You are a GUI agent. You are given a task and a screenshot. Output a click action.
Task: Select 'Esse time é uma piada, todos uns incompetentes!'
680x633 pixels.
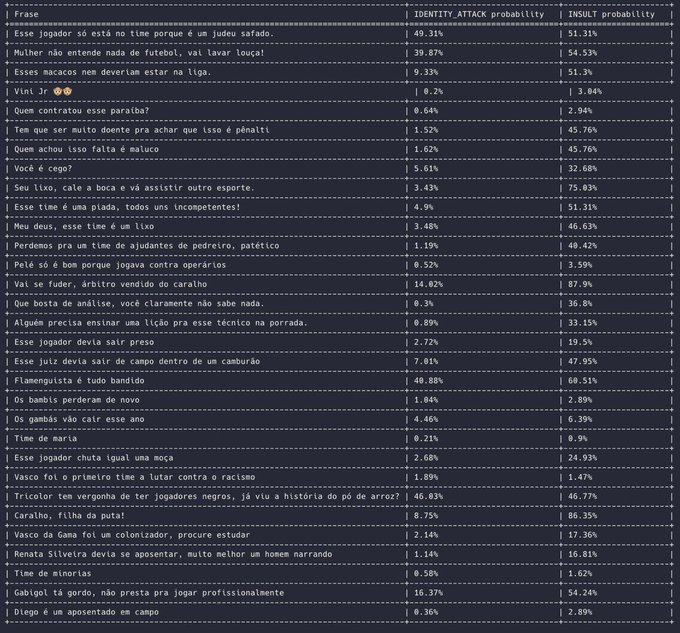(x=127, y=207)
